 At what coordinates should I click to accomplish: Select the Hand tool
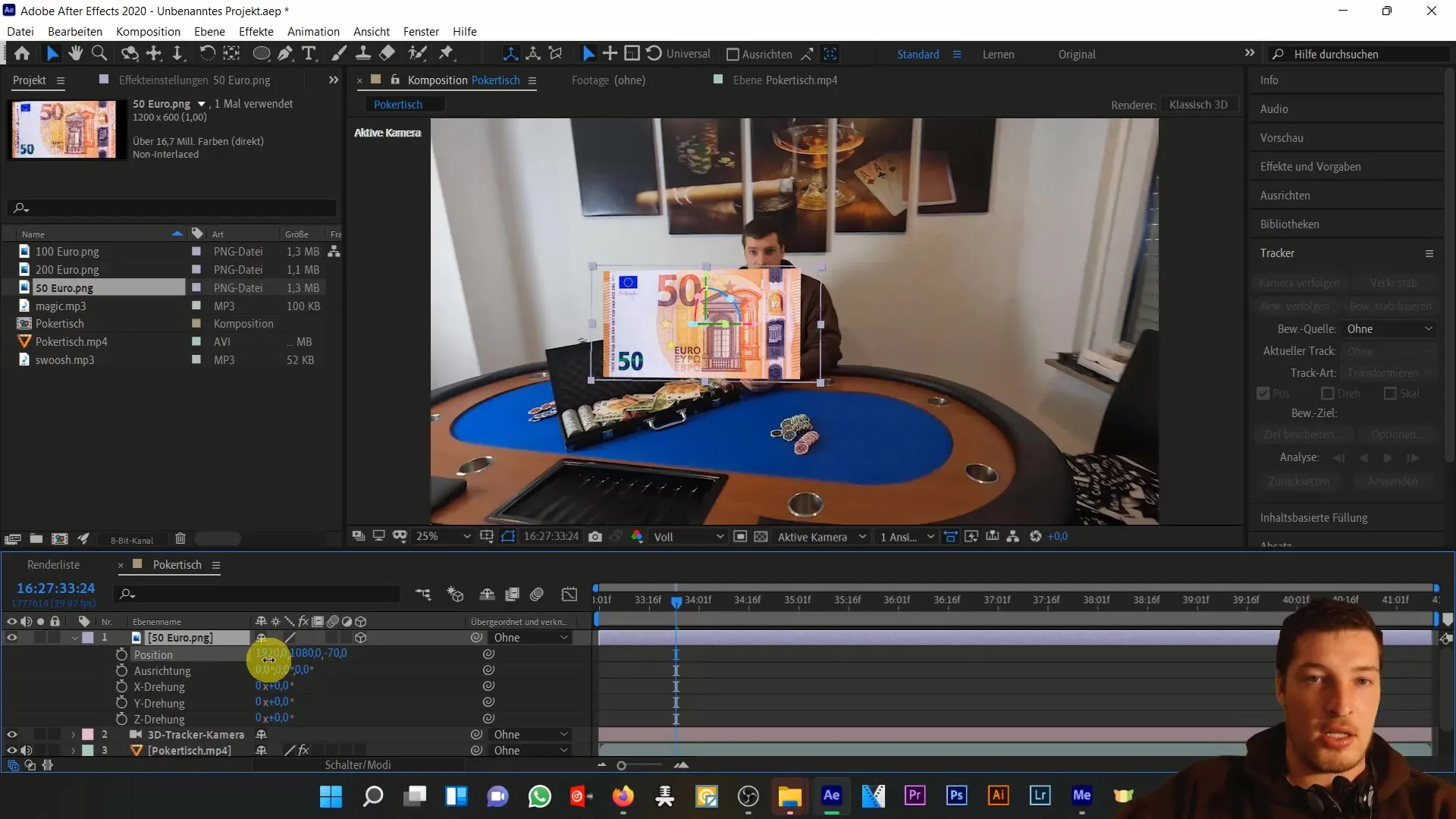click(x=75, y=53)
